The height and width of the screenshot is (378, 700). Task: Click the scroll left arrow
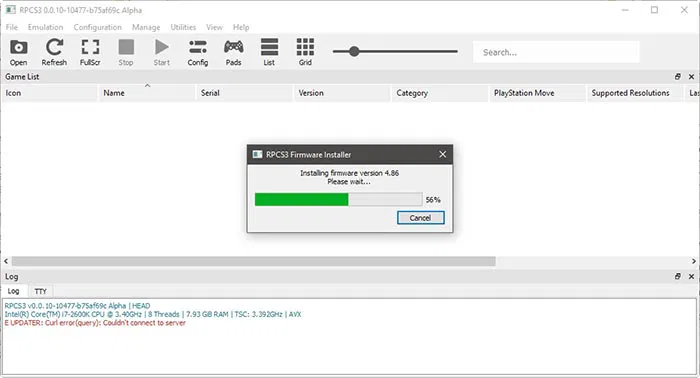6,261
